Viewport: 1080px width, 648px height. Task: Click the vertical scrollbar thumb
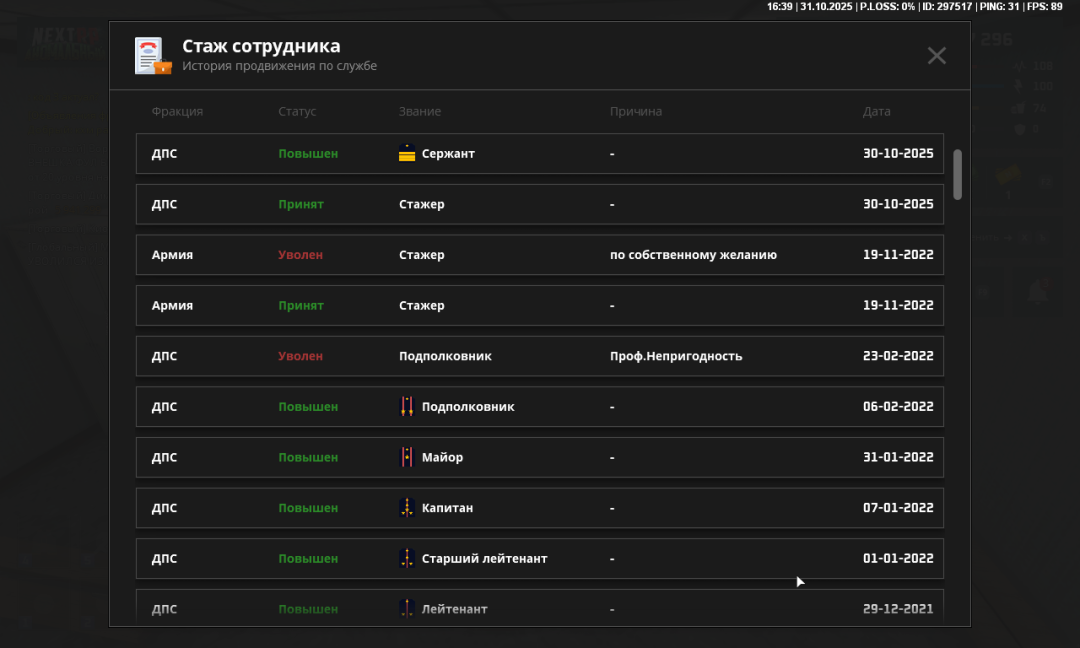(957, 174)
